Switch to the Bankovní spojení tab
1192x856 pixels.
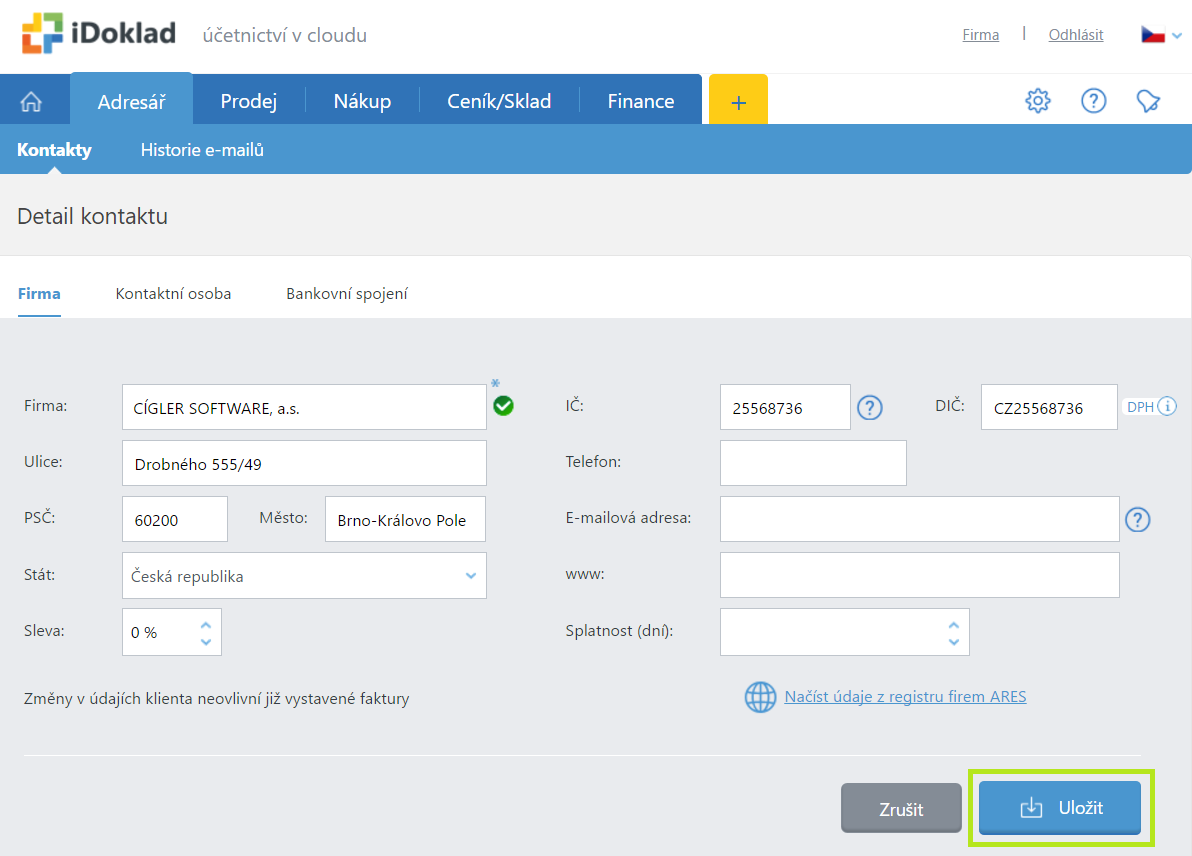click(347, 293)
